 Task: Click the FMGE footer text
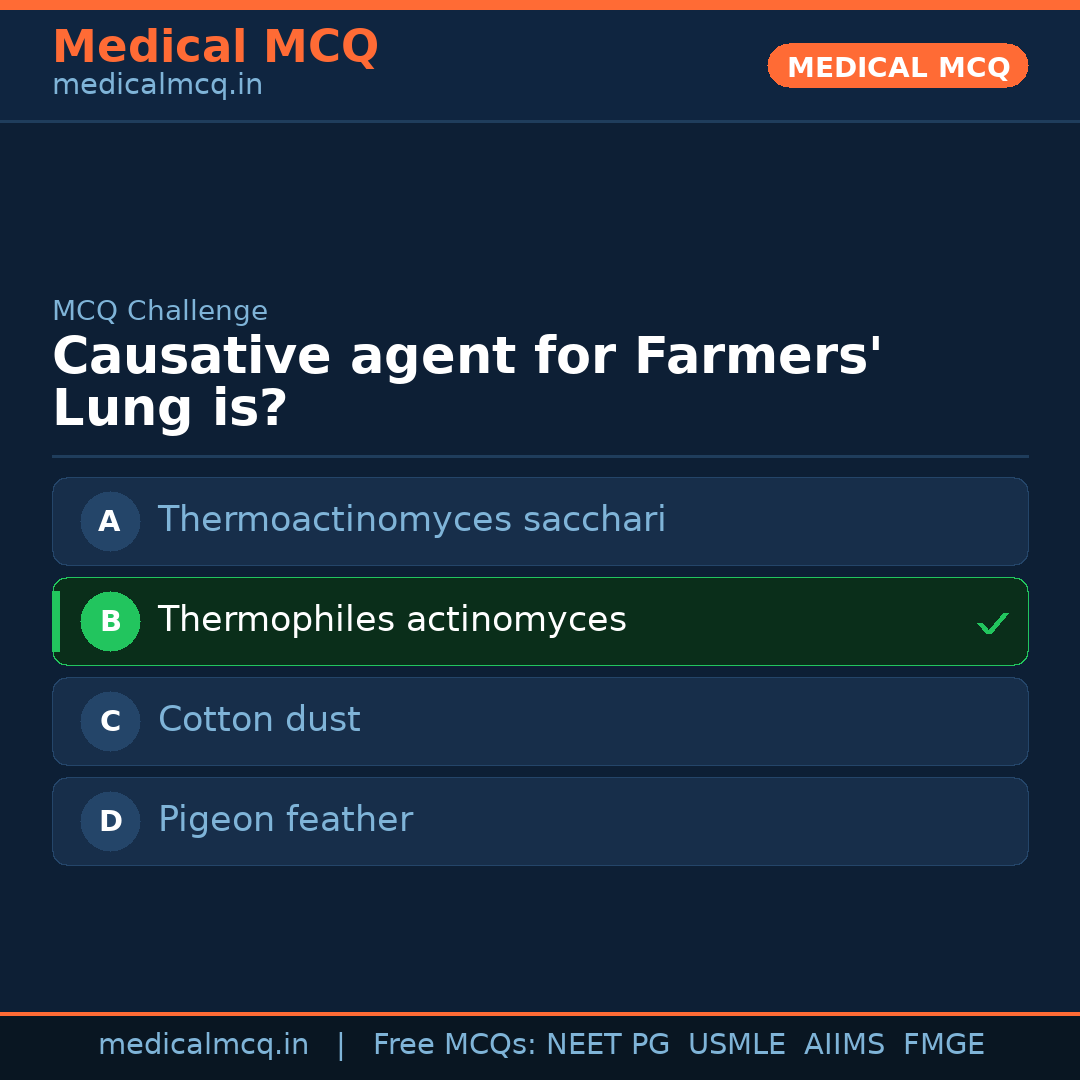coord(943,1045)
